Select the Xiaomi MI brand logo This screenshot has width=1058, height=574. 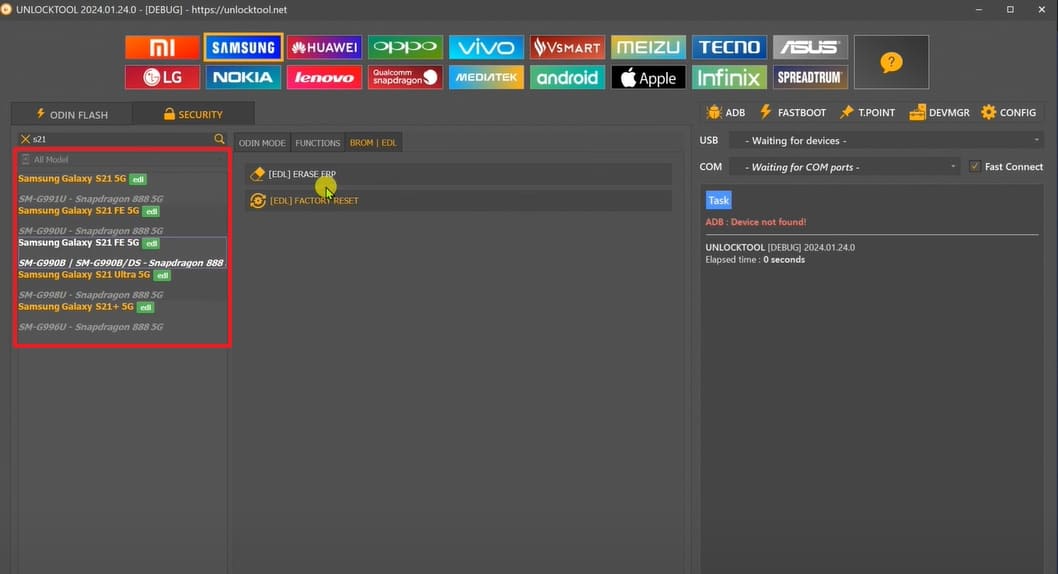pyautogui.click(x=162, y=47)
